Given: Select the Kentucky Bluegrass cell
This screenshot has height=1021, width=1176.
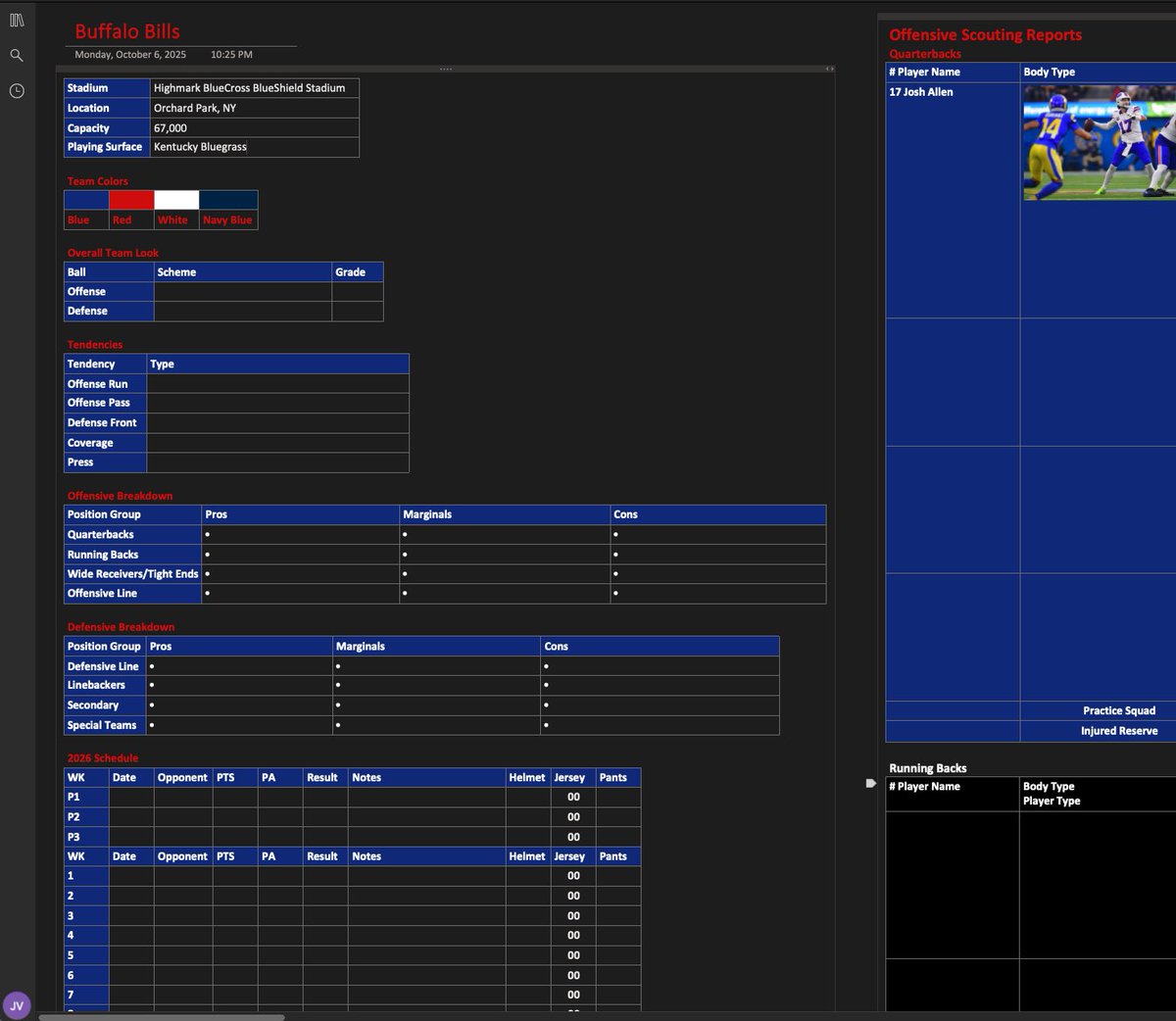Looking at the screenshot, I should [x=255, y=147].
